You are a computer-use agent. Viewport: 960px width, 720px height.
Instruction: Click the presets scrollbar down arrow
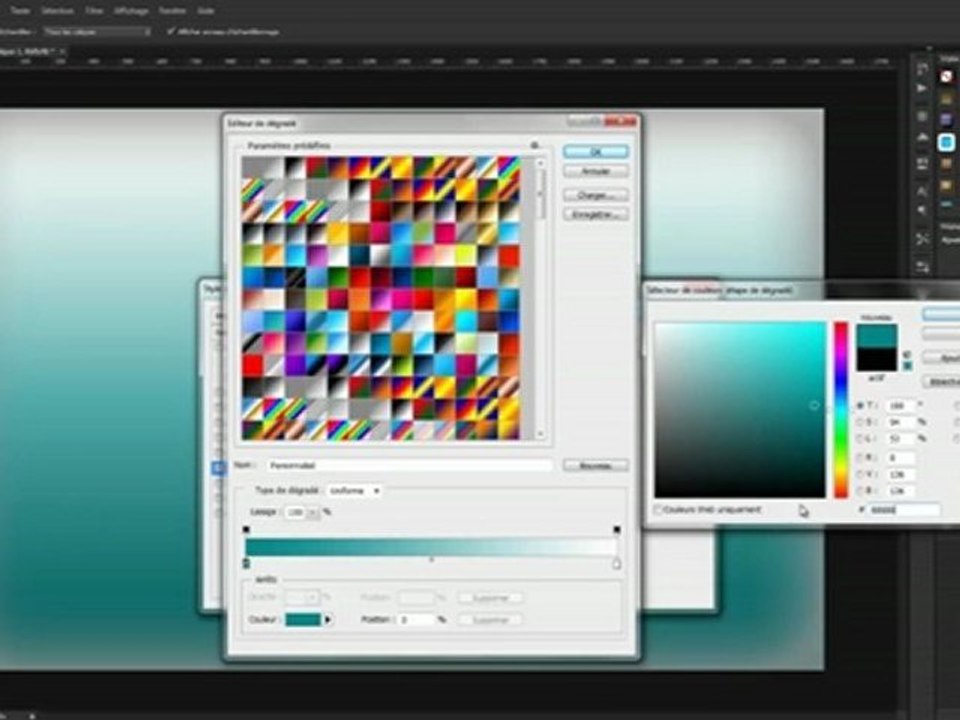click(x=540, y=433)
